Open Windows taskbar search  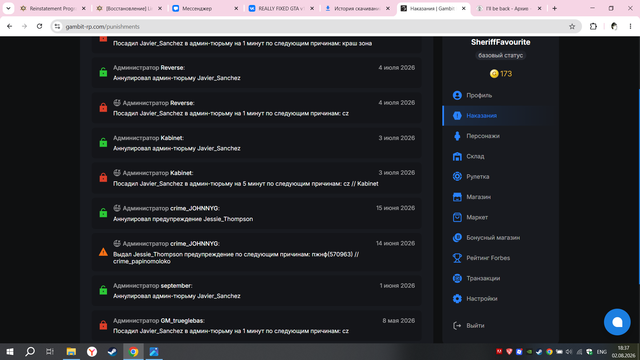tap(30, 351)
